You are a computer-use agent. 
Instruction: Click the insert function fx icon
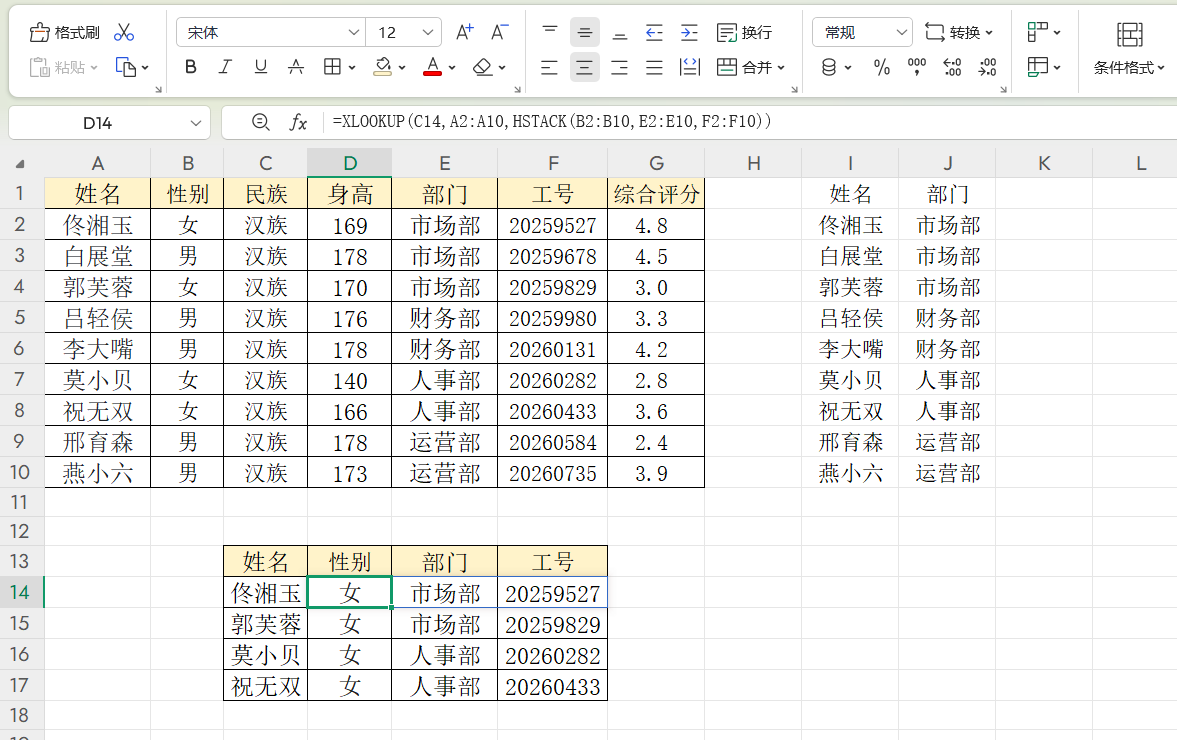(298, 122)
